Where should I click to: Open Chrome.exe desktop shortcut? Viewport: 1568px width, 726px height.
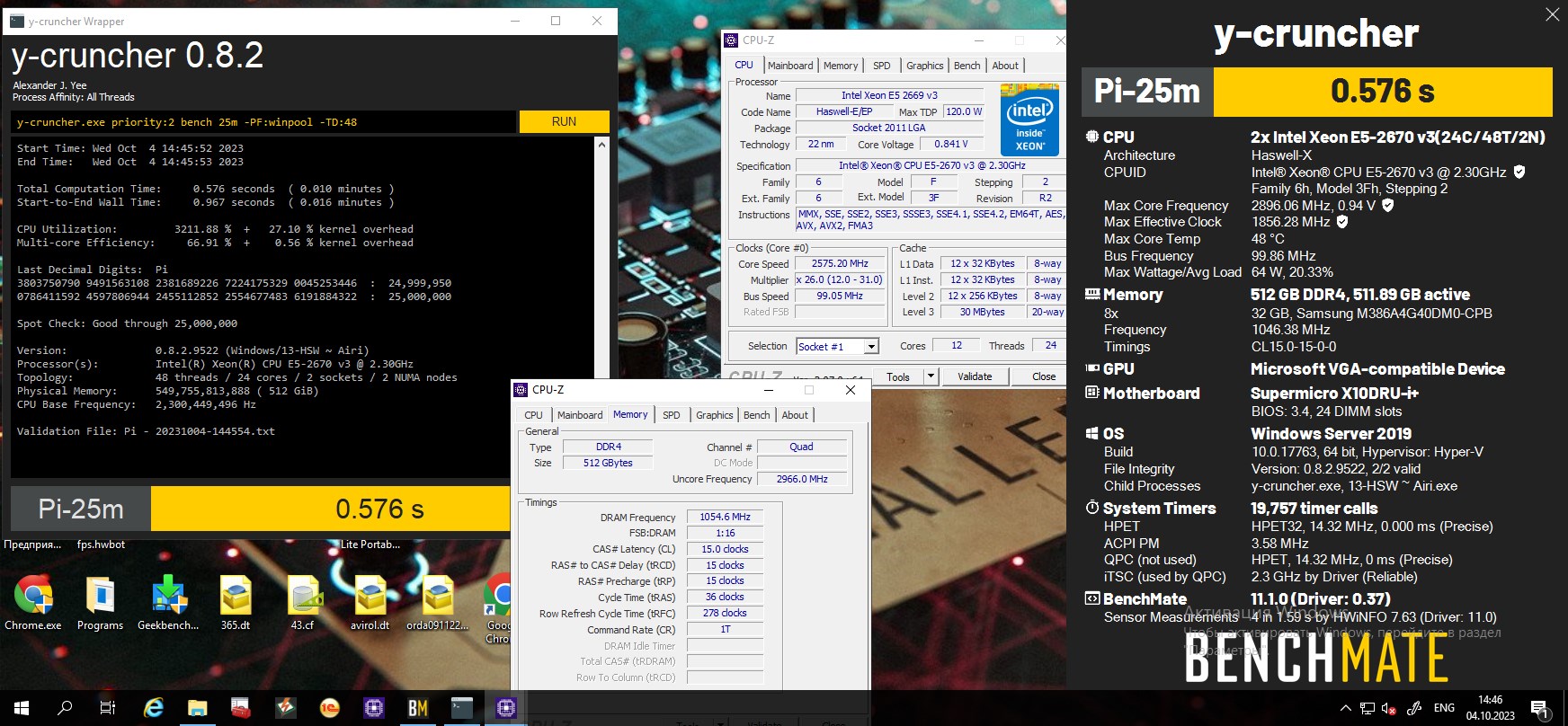33,603
